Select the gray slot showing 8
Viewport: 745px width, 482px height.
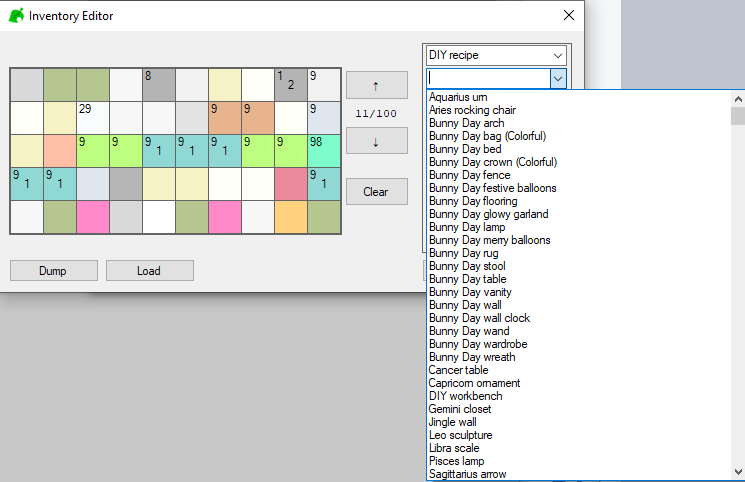point(159,85)
